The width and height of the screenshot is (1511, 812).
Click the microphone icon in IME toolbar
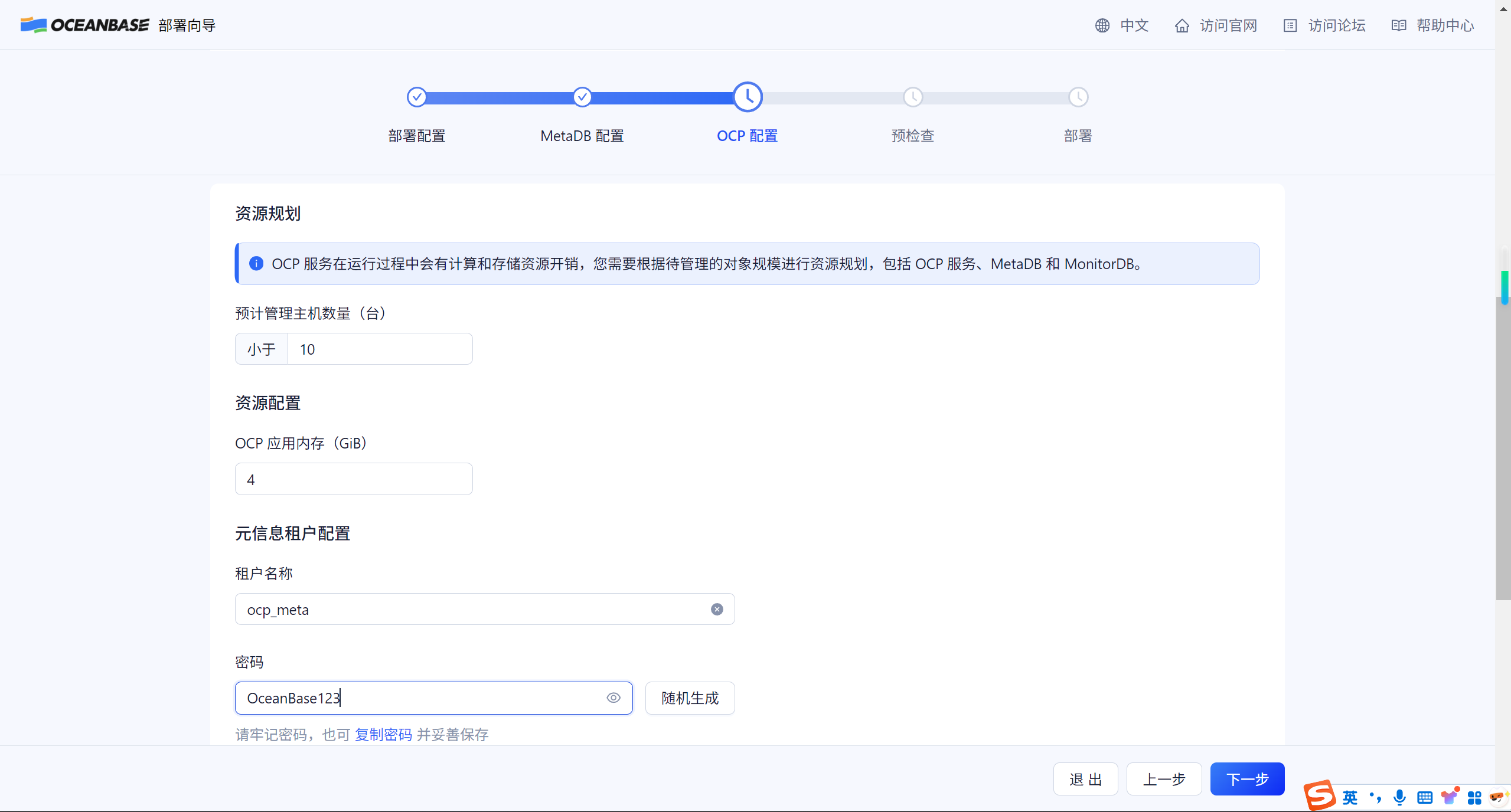1399,797
